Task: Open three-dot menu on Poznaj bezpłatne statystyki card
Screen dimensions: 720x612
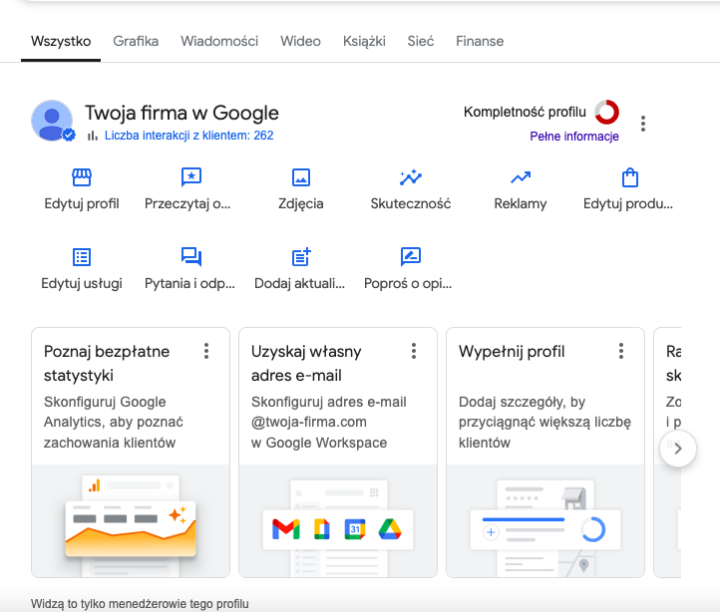Action: click(x=206, y=351)
